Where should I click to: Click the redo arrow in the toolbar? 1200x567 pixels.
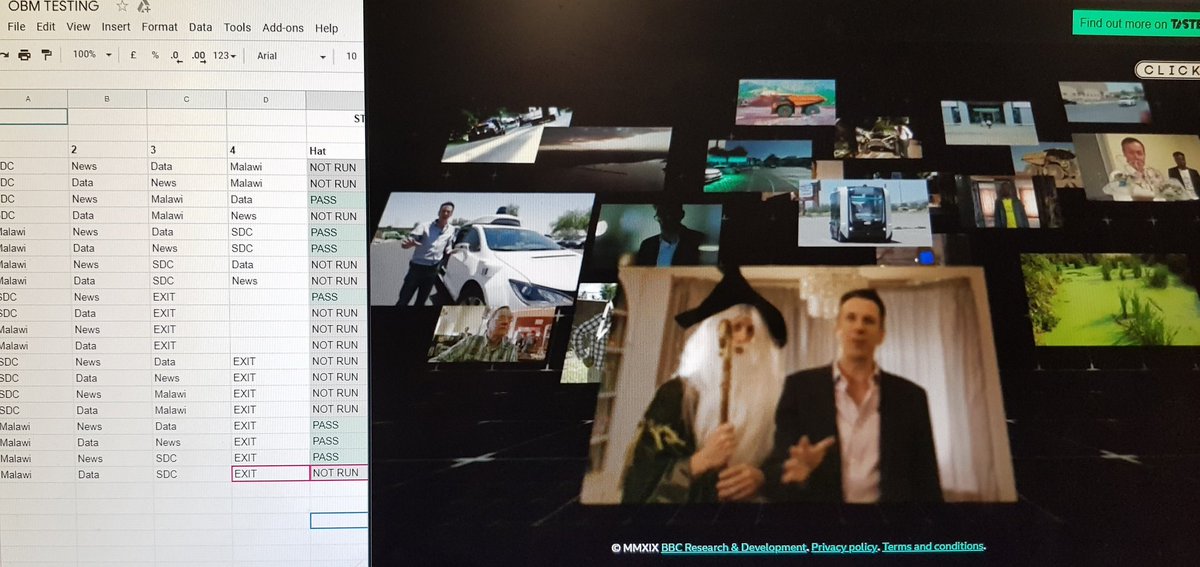(3, 55)
